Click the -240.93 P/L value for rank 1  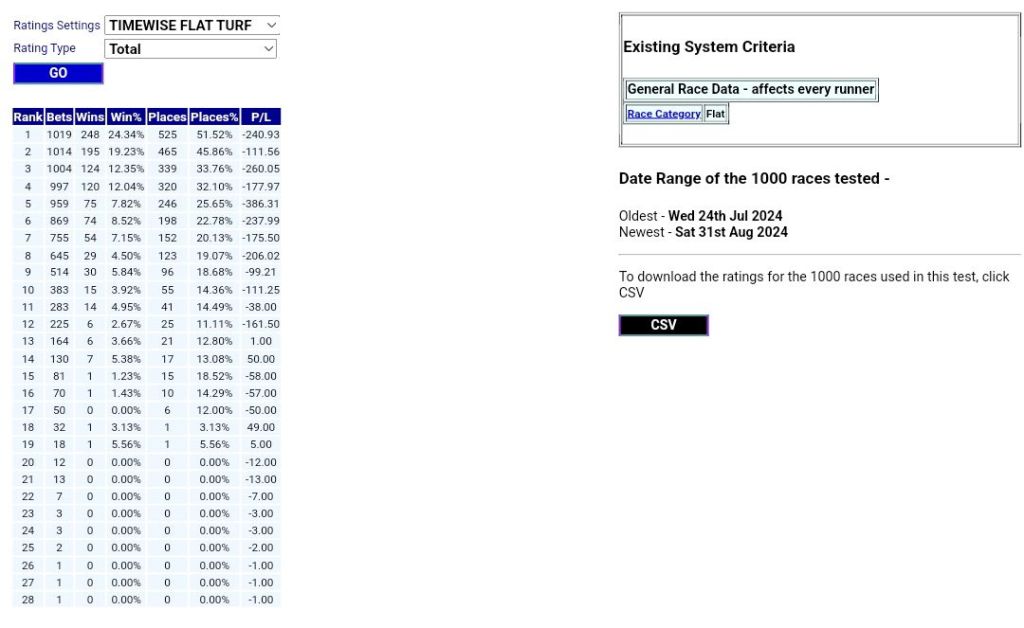261,135
